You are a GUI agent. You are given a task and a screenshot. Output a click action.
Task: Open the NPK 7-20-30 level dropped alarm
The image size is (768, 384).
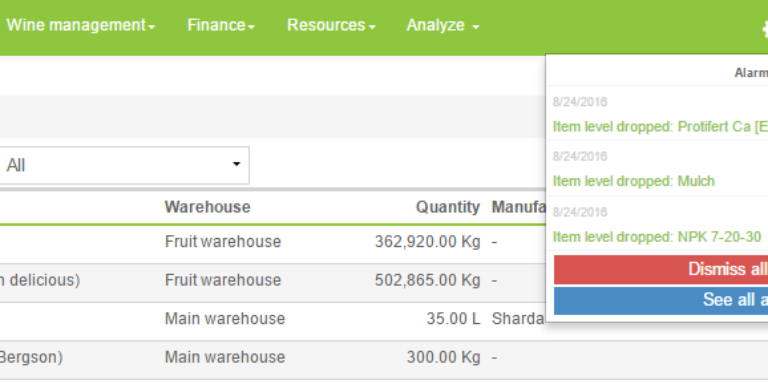[657, 237]
